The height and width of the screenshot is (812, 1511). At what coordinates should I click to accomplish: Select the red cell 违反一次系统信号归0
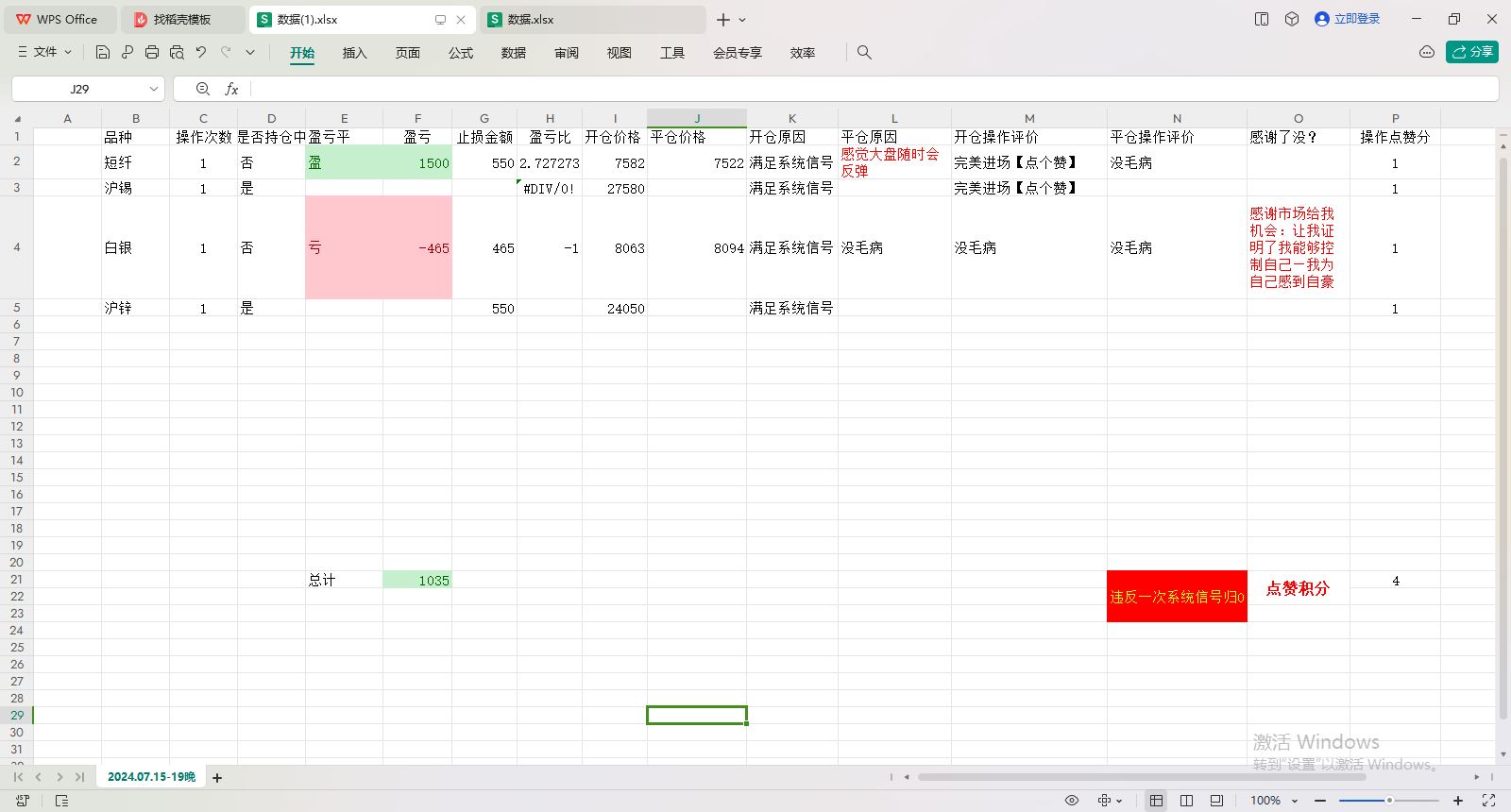click(x=1177, y=596)
